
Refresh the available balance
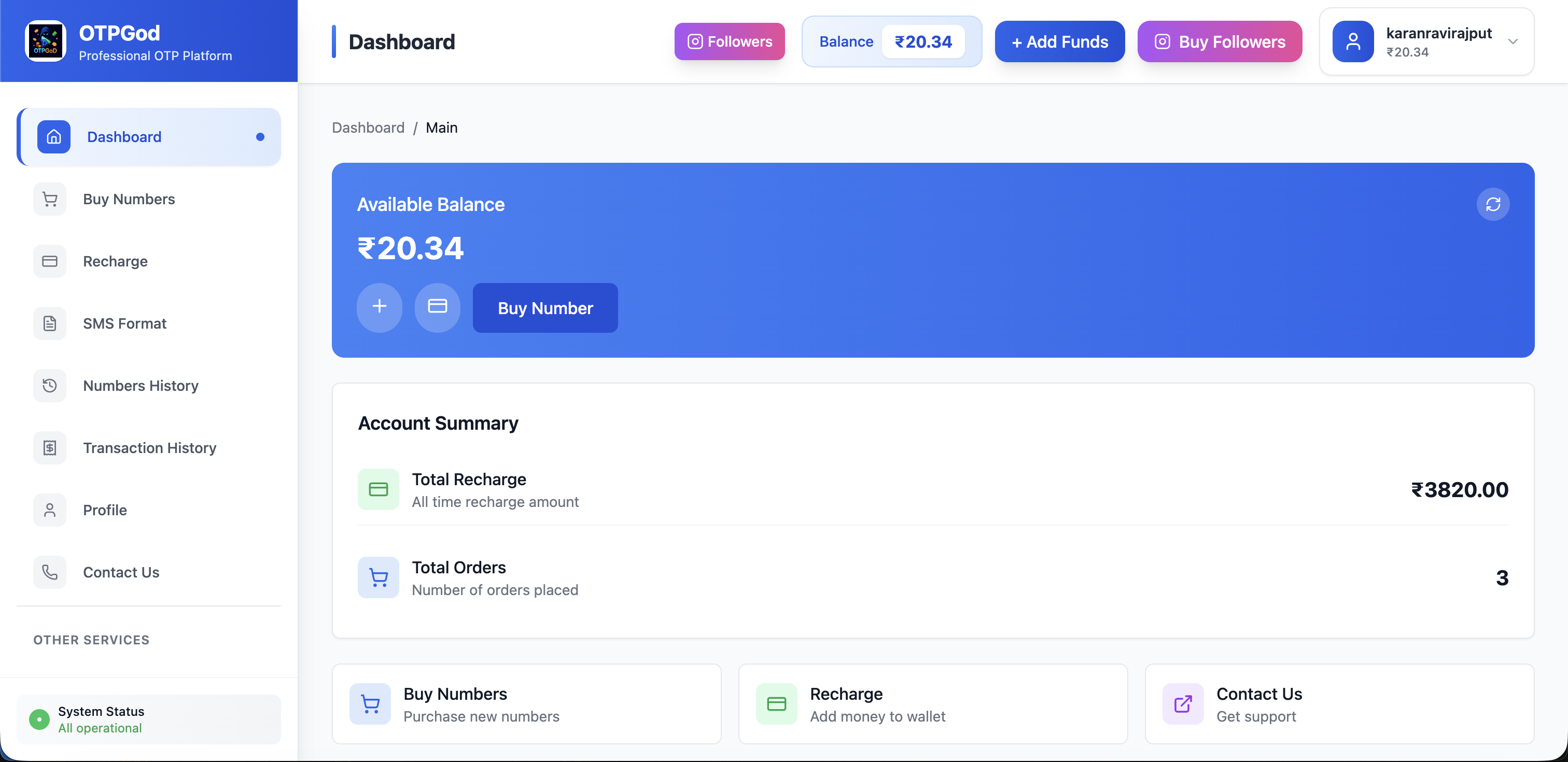(x=1492, y=205)
